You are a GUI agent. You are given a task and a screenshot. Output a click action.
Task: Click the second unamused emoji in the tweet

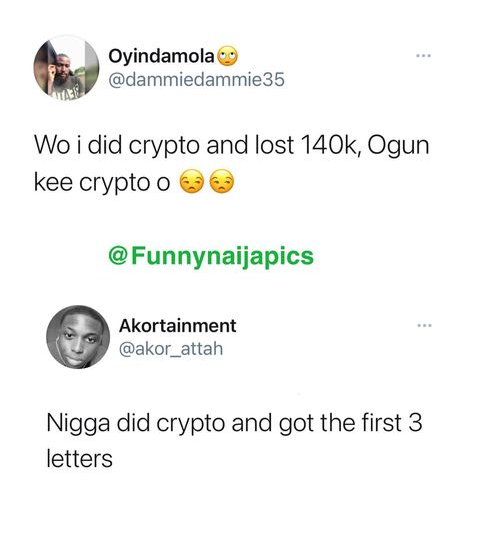coord(222,181)
